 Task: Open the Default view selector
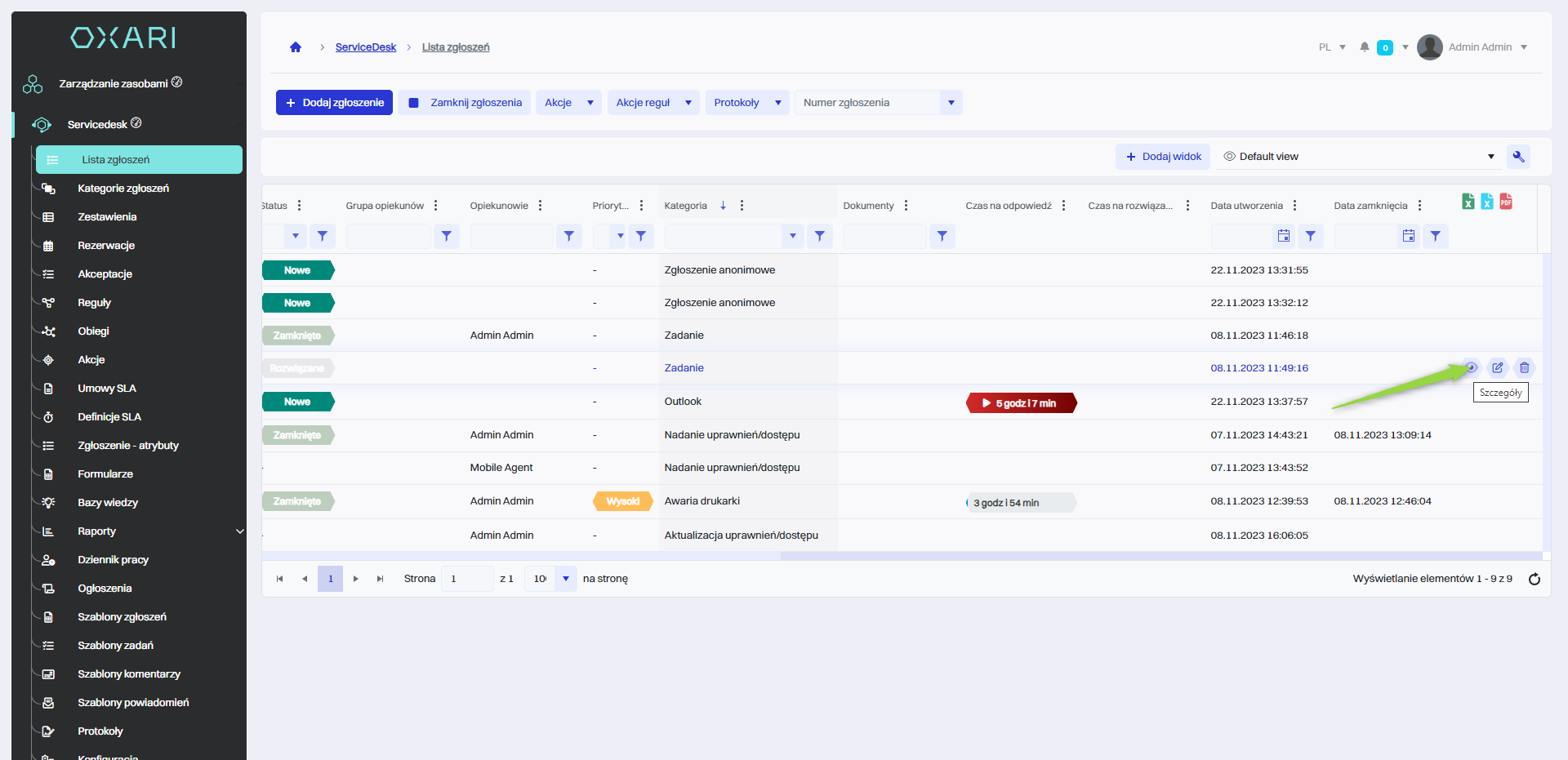(1359, 157)
